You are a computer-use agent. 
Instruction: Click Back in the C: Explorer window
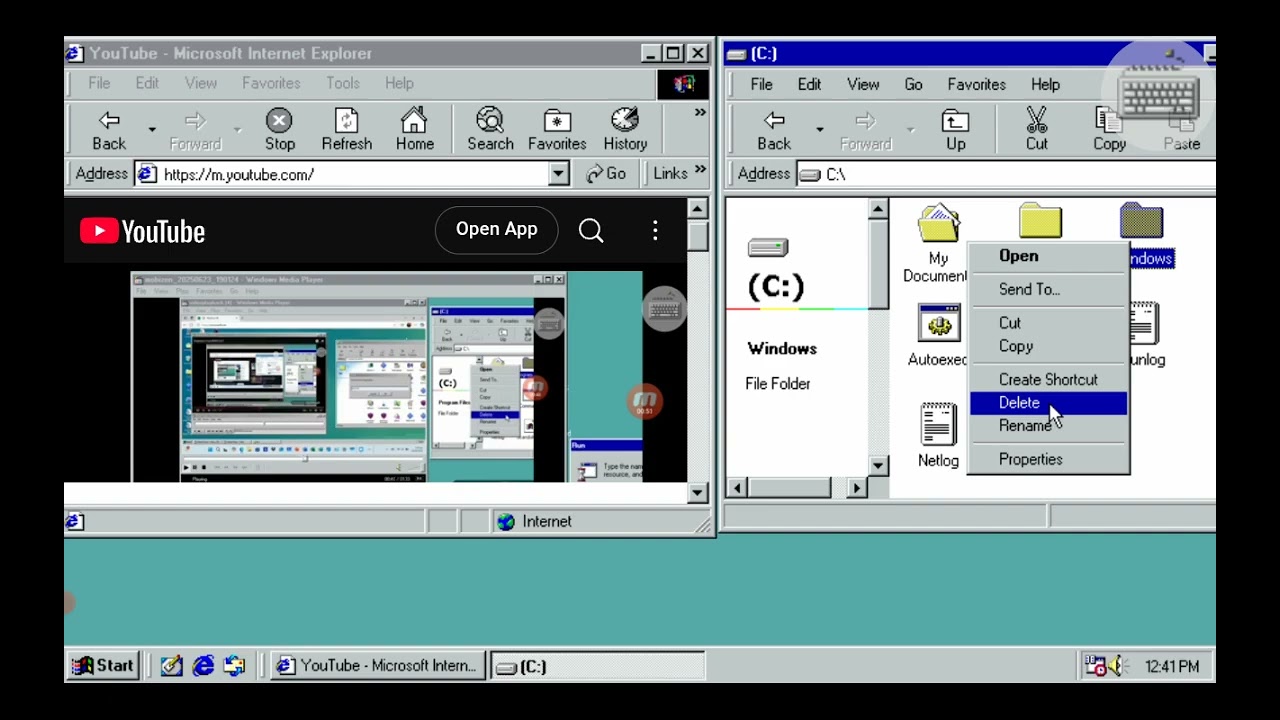(x=774, y=131)
